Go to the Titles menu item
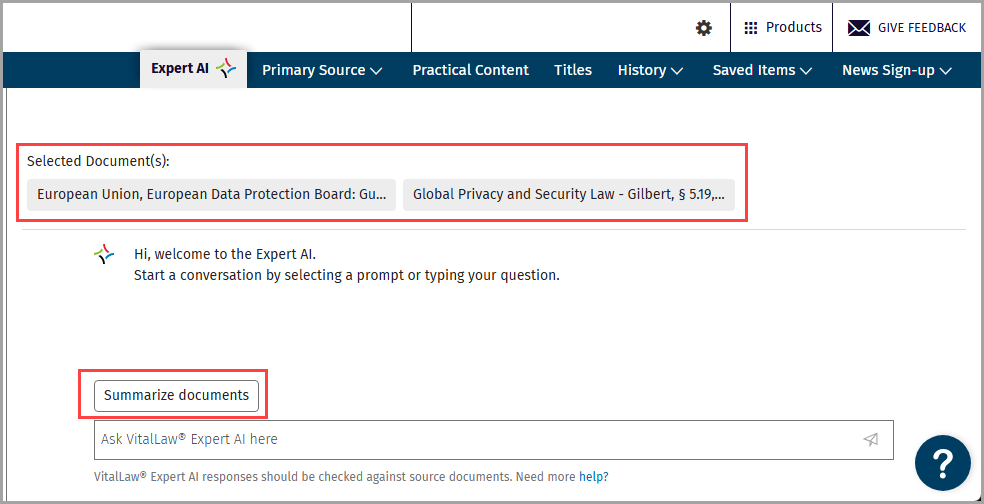This screenshot has width=984, height=504. [x=573, y=70]
